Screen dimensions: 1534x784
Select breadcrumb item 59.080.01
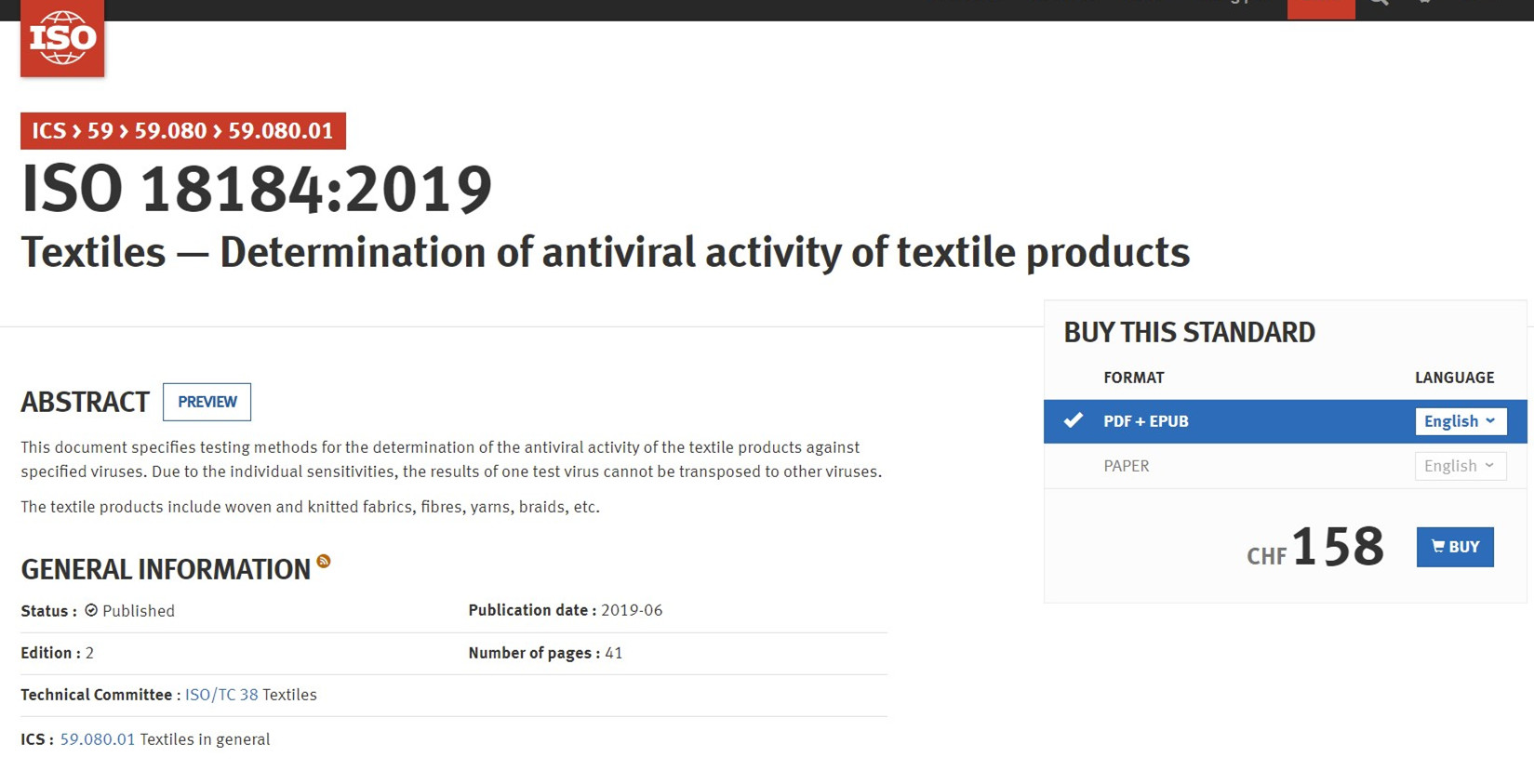click(281, 131)
